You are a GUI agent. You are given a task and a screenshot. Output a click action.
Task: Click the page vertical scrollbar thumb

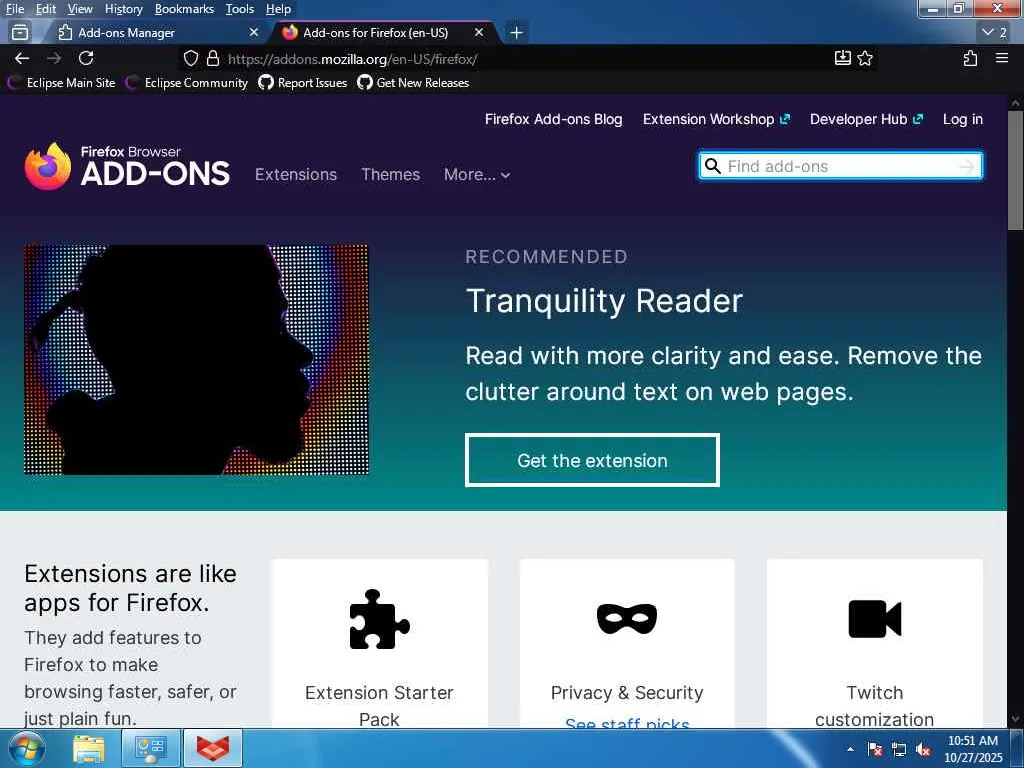tap(1016, 170)
